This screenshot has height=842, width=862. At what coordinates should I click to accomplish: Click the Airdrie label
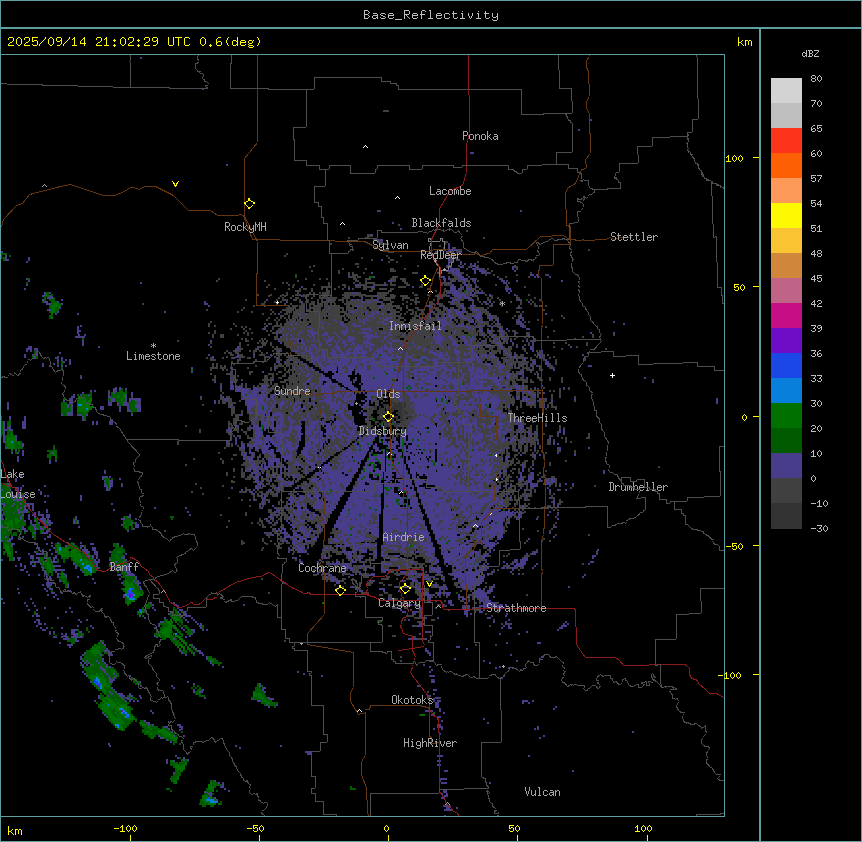(x=404, y=537)
